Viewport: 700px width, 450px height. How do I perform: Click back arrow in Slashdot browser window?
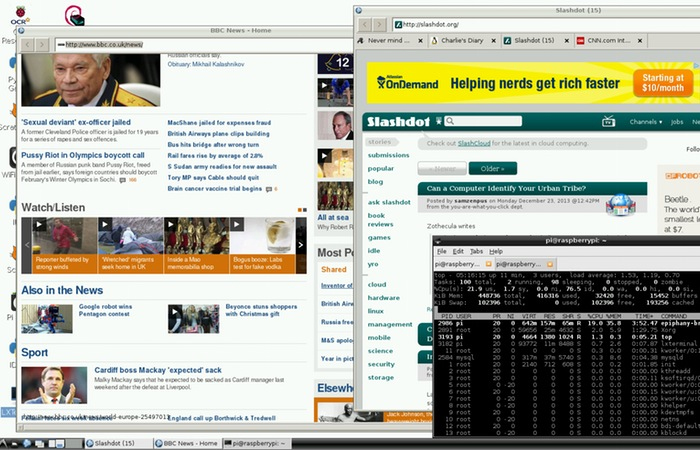[365, 25]
